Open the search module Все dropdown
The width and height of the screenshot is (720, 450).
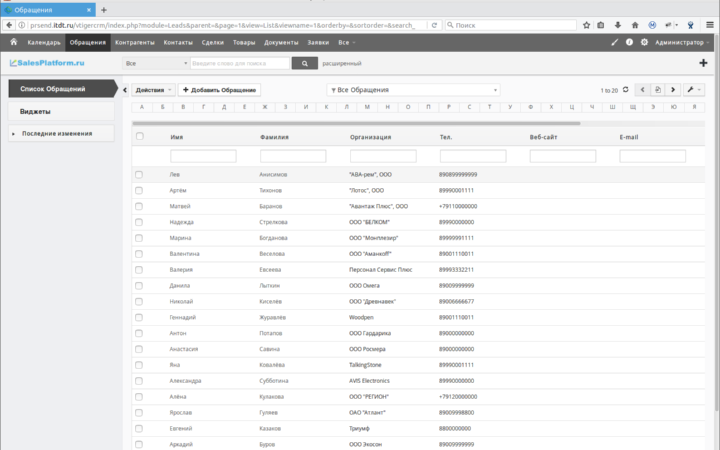156,63
